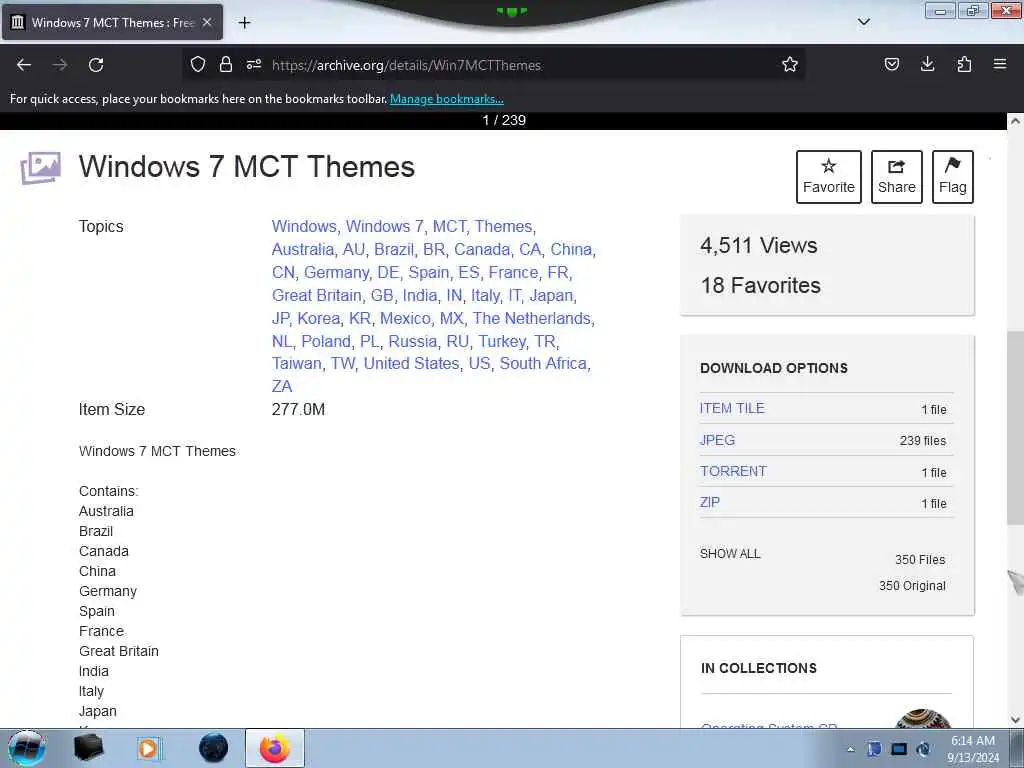Image resolution: width=1024 pixels, height=768 pixels.
Task: Open the Korea topic link
Action: click(319, 318)
